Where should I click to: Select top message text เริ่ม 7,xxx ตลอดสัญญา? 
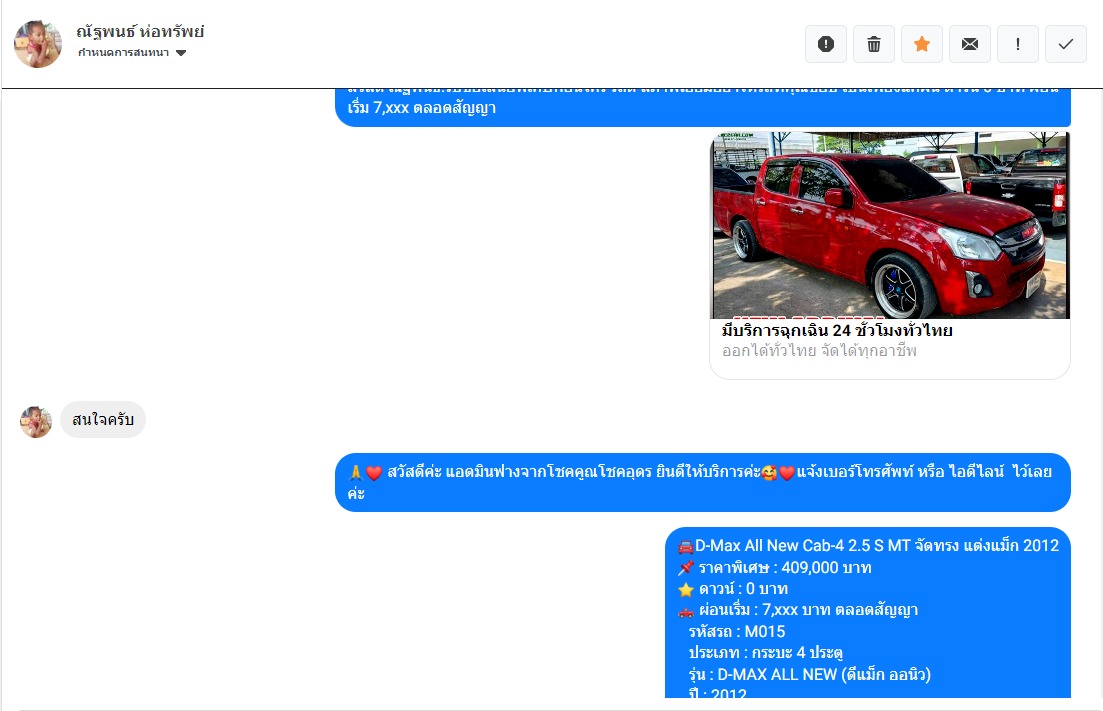point(422,108)
